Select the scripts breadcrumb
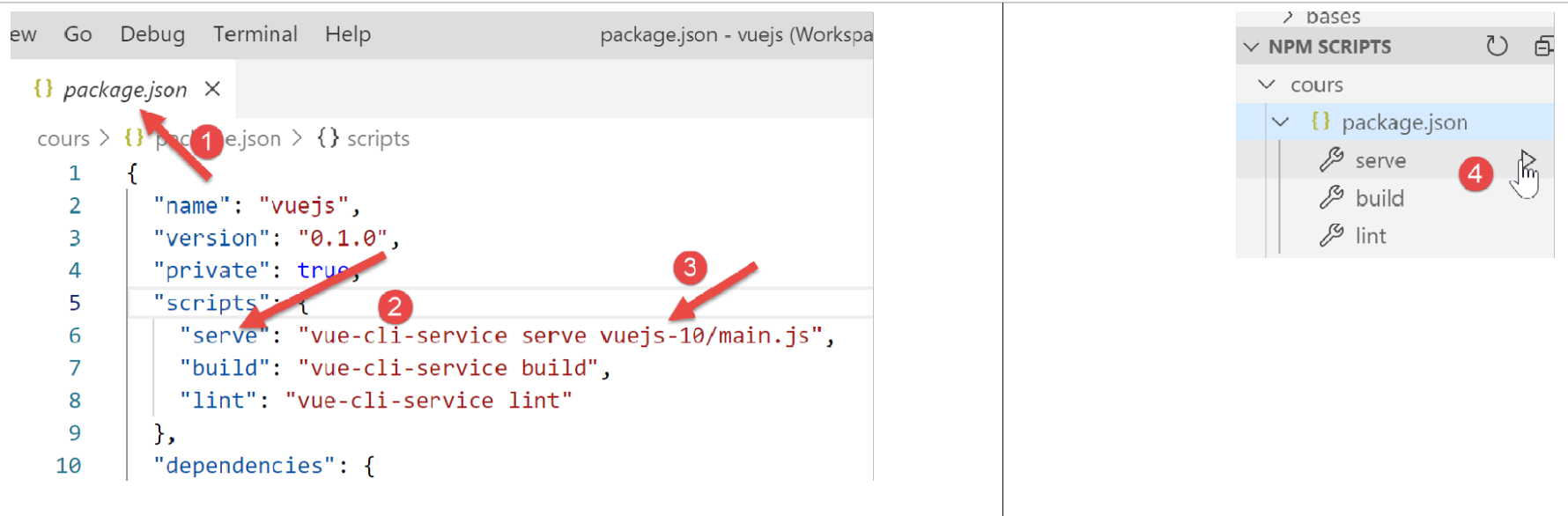This screenshot has height=516, width=1568. point(378,139)
